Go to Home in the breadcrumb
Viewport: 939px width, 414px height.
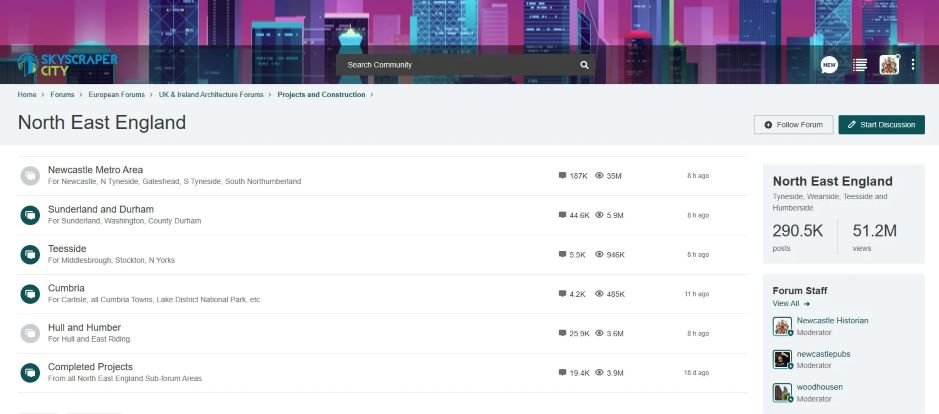[27, 95]
